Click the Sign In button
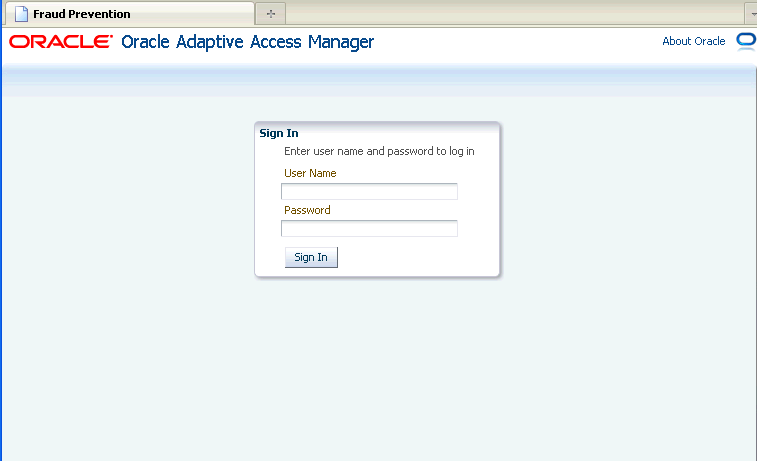Image resolution: width=757 pixels, height=461 pixels. point(311,257)
